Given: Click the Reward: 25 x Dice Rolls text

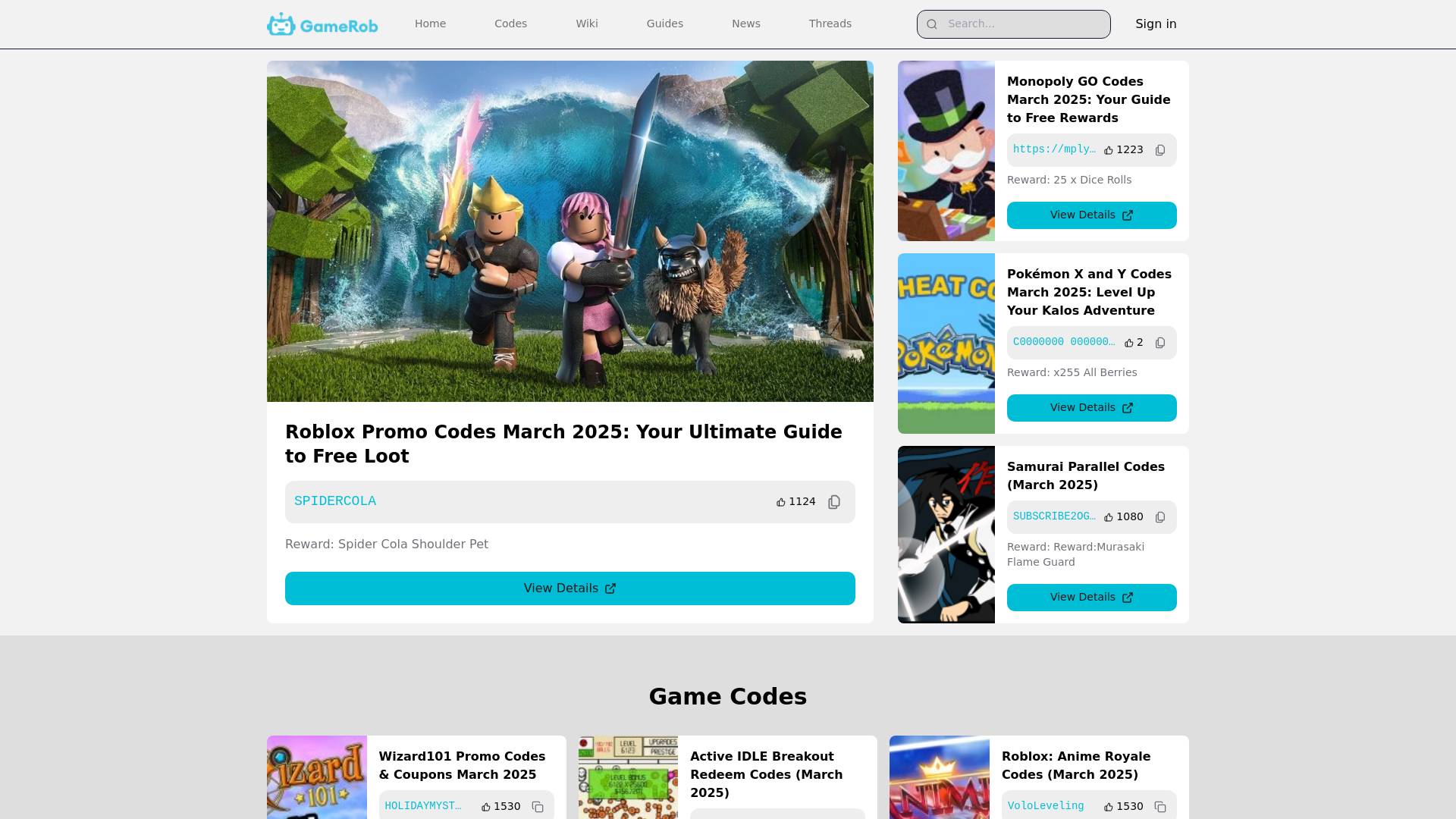Looking at the screenshot, I should 1069,180.
